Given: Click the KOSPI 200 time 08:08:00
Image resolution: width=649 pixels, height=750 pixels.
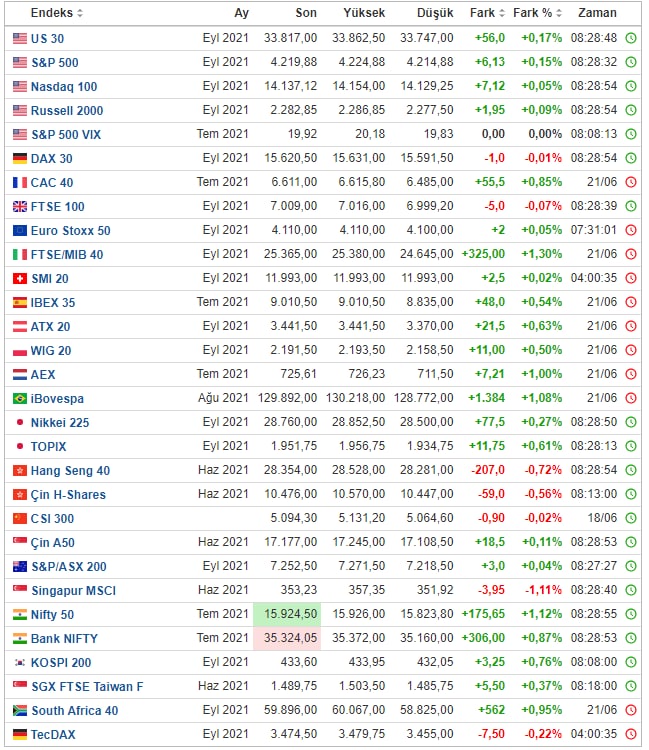Looking at the screenshot, I should point(594,662).
